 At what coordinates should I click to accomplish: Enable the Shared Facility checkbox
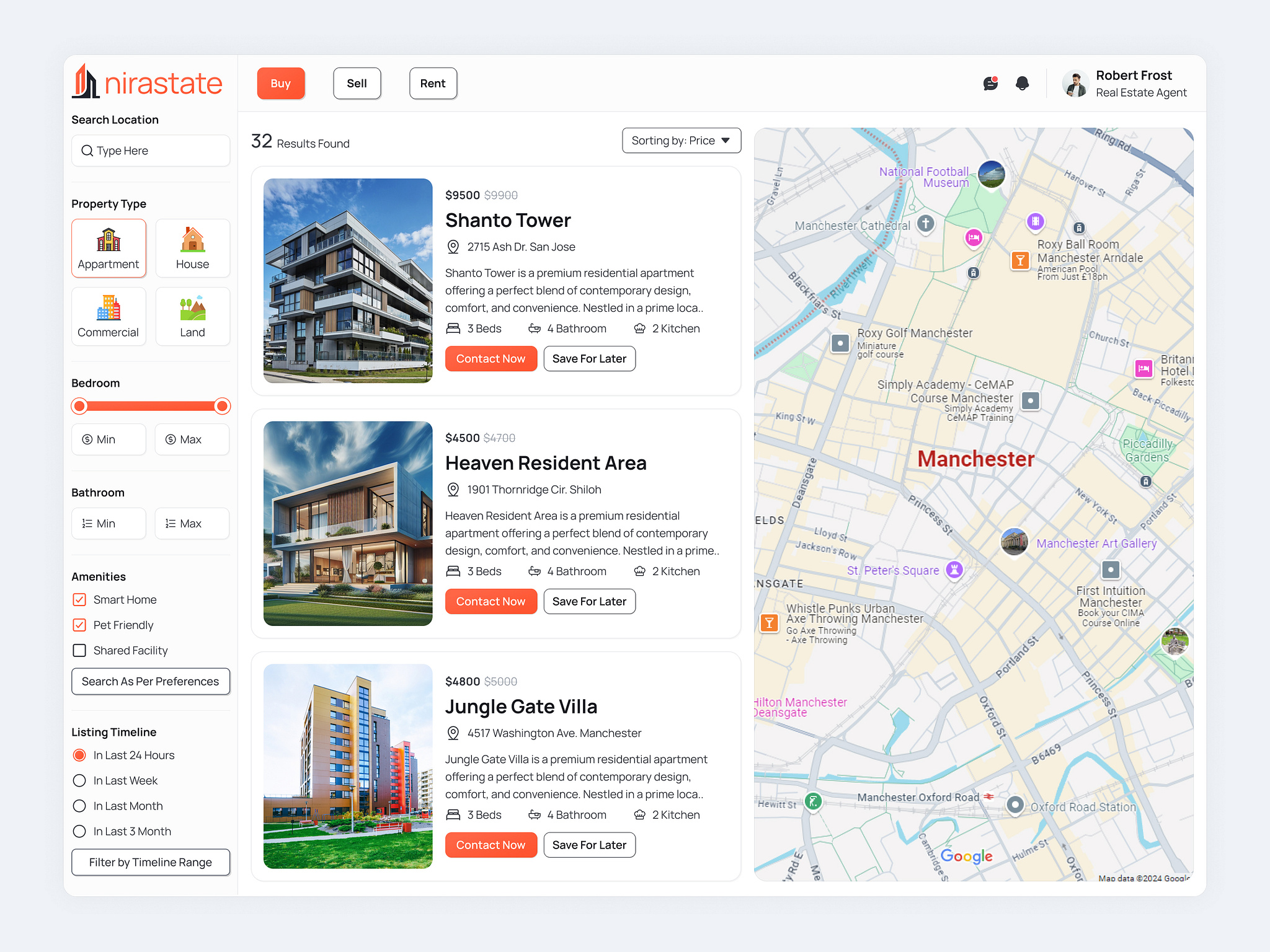(x=79, y=650)
